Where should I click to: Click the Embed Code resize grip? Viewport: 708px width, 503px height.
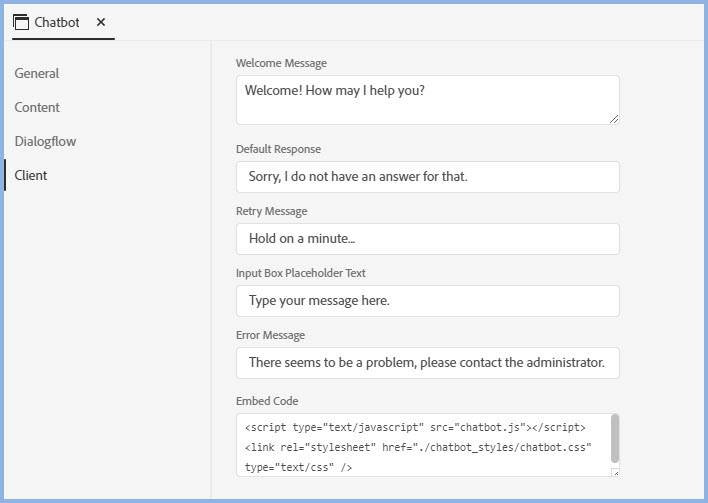tap(614, 472)
